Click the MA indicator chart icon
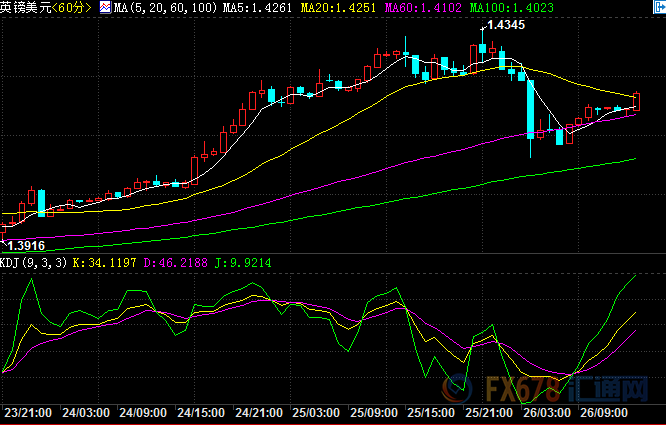Screen dimensions: 666x425 pos(105,7)
